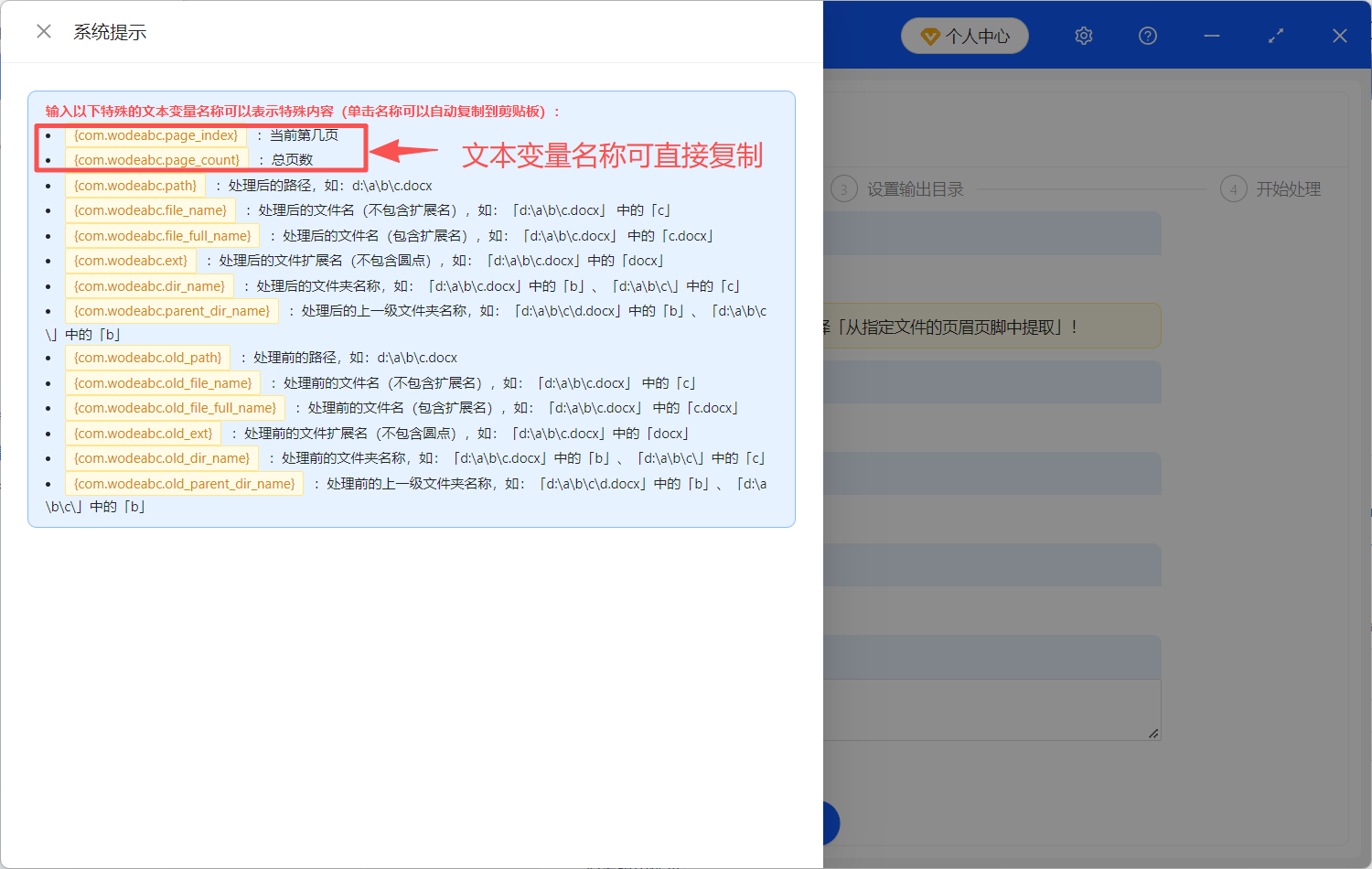The image size is (1372, 869).
Task: Copy the {com.wodeabc.page_count} variable
Action: click(x=155, y=159)
